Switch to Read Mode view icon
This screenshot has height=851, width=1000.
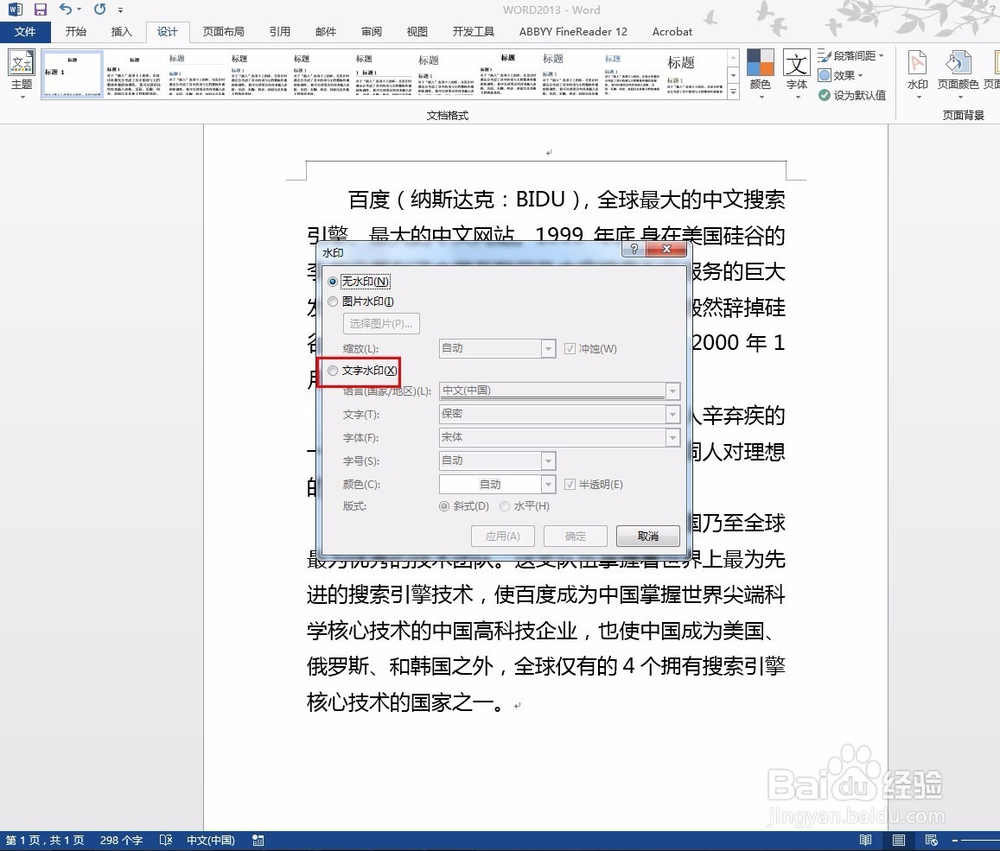pyautogui.click(x=865, y=840)
